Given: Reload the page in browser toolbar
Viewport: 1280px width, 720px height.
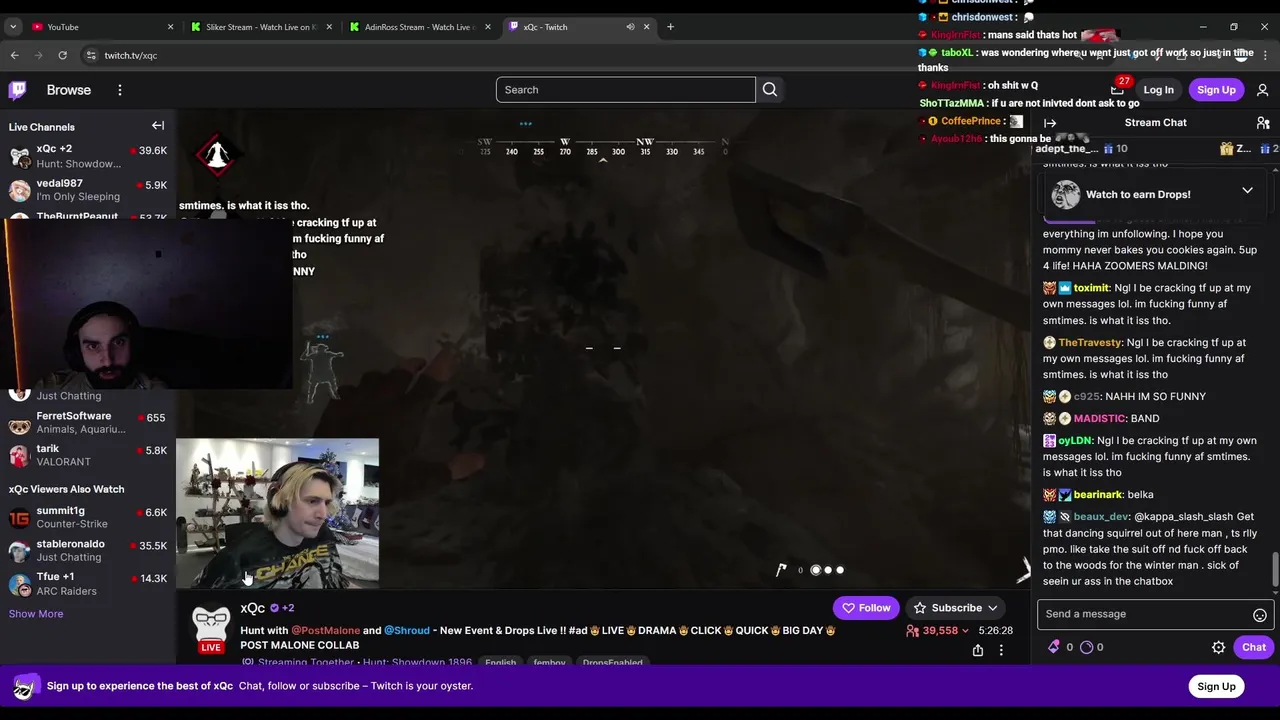Looking at the screenshot, I should pyautogui.click(x=62, y=55).
